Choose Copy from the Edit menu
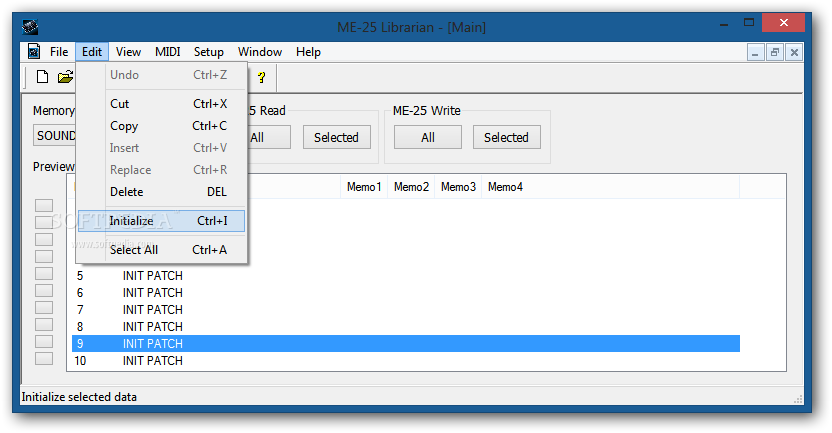The height and width of the screenshot is (433, 832). click(x=161, y=126)
